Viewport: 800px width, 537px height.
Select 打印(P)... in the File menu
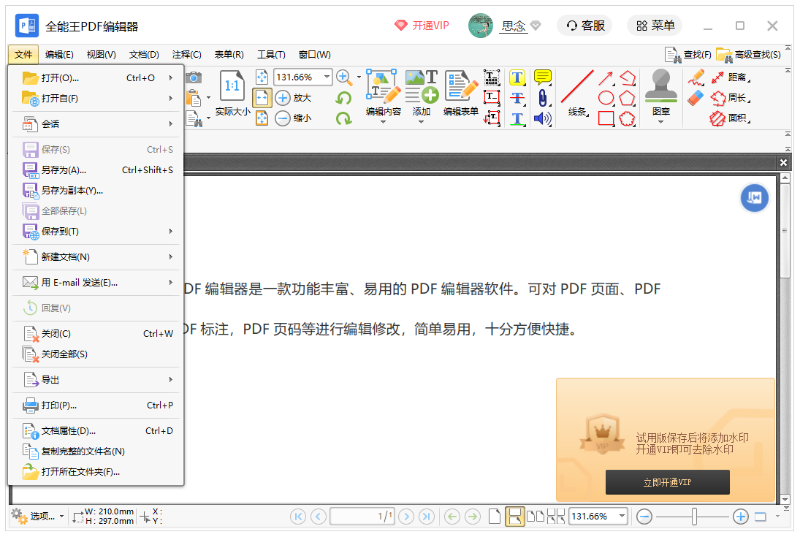click(x=96, y=405)
